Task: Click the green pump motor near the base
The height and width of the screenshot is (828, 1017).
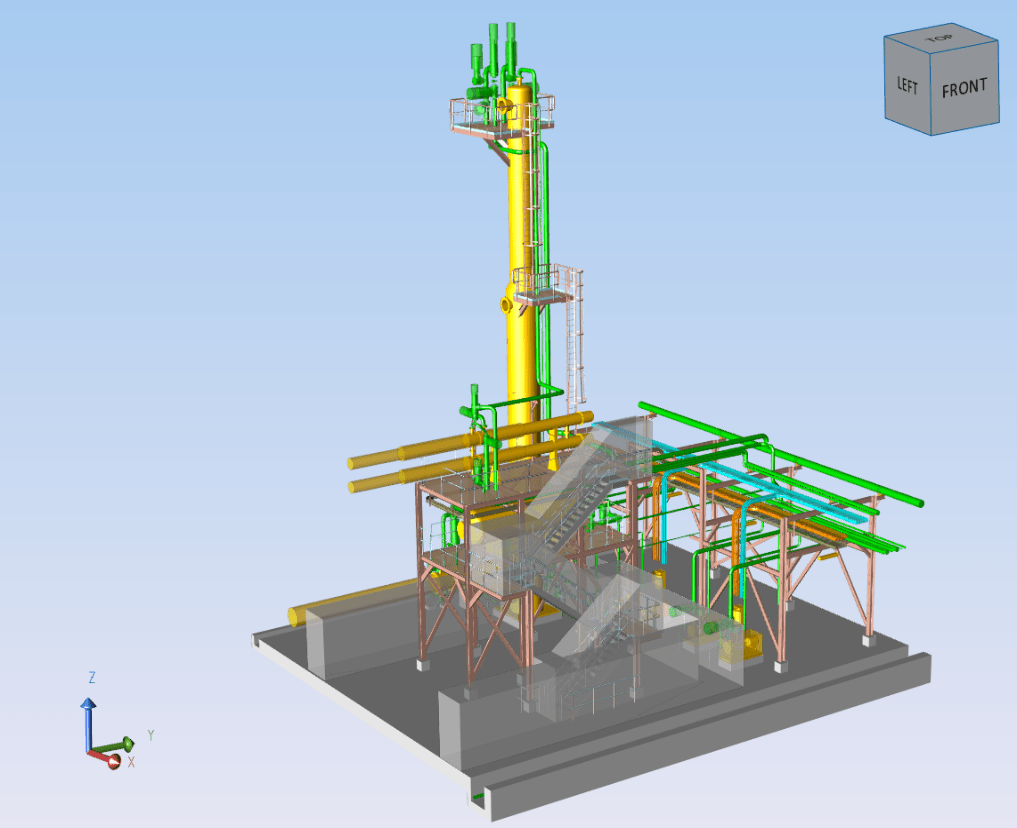Action: pyautogui.click(x=712, y=628)
